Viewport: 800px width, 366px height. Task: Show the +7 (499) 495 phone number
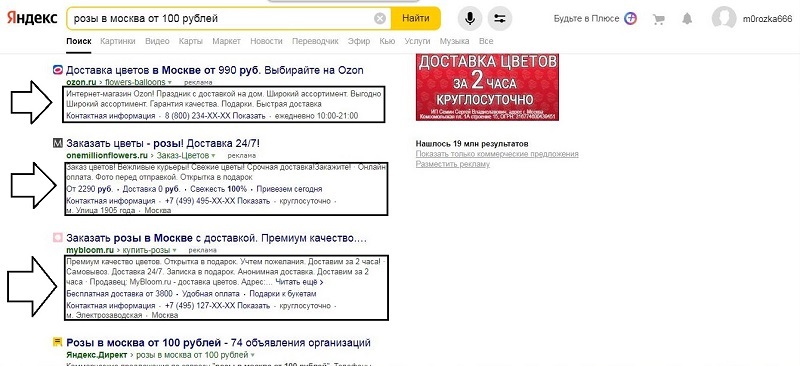(217, 201)
